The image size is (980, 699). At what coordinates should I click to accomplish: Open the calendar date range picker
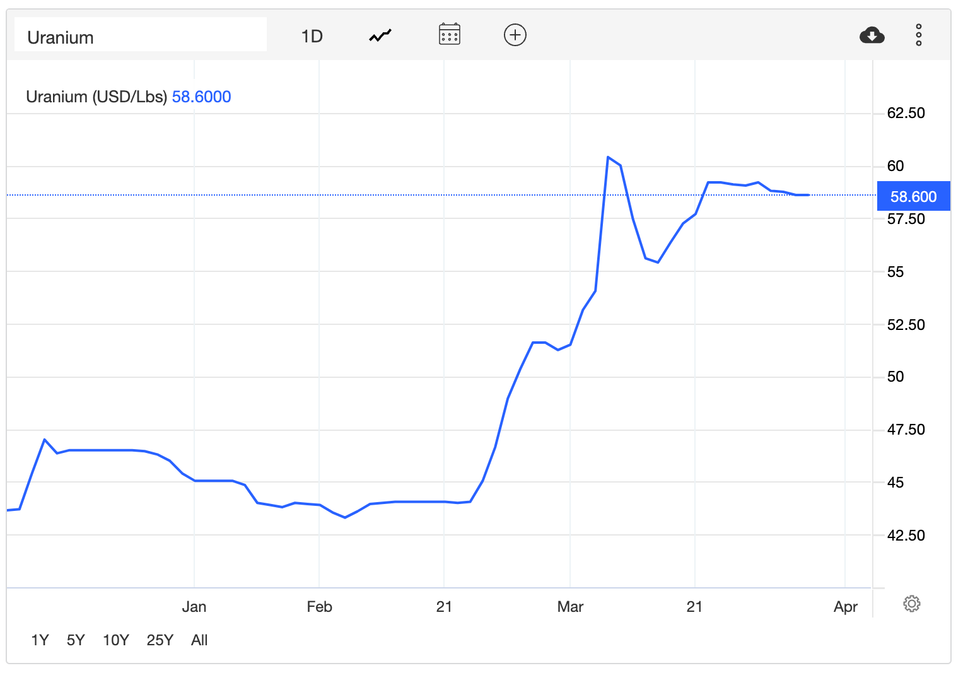[449, 35]
